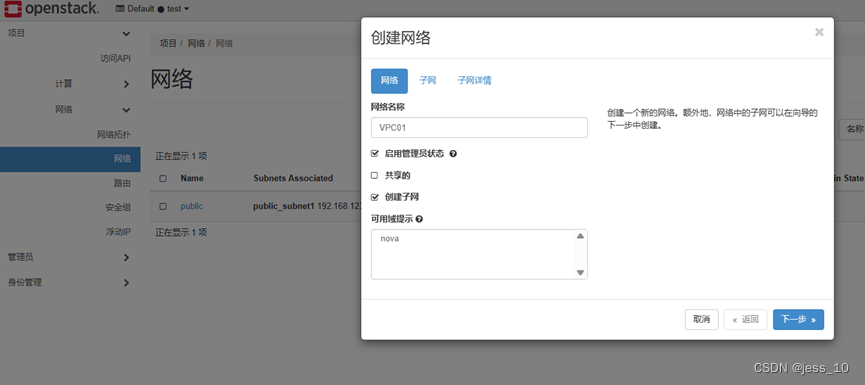
Task: Select nova in 可用域提示 list
Action: point(389,239)
